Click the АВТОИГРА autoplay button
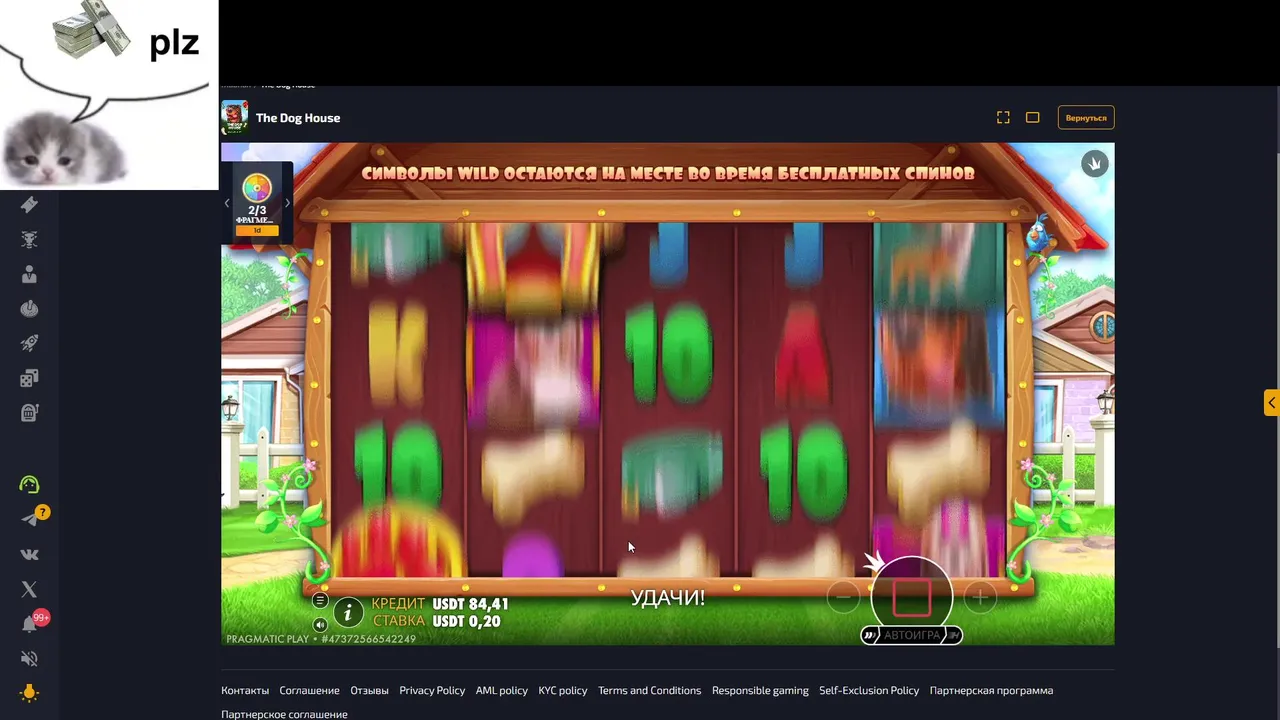The width and height of the screenshot is (1280, 720). 912,635
